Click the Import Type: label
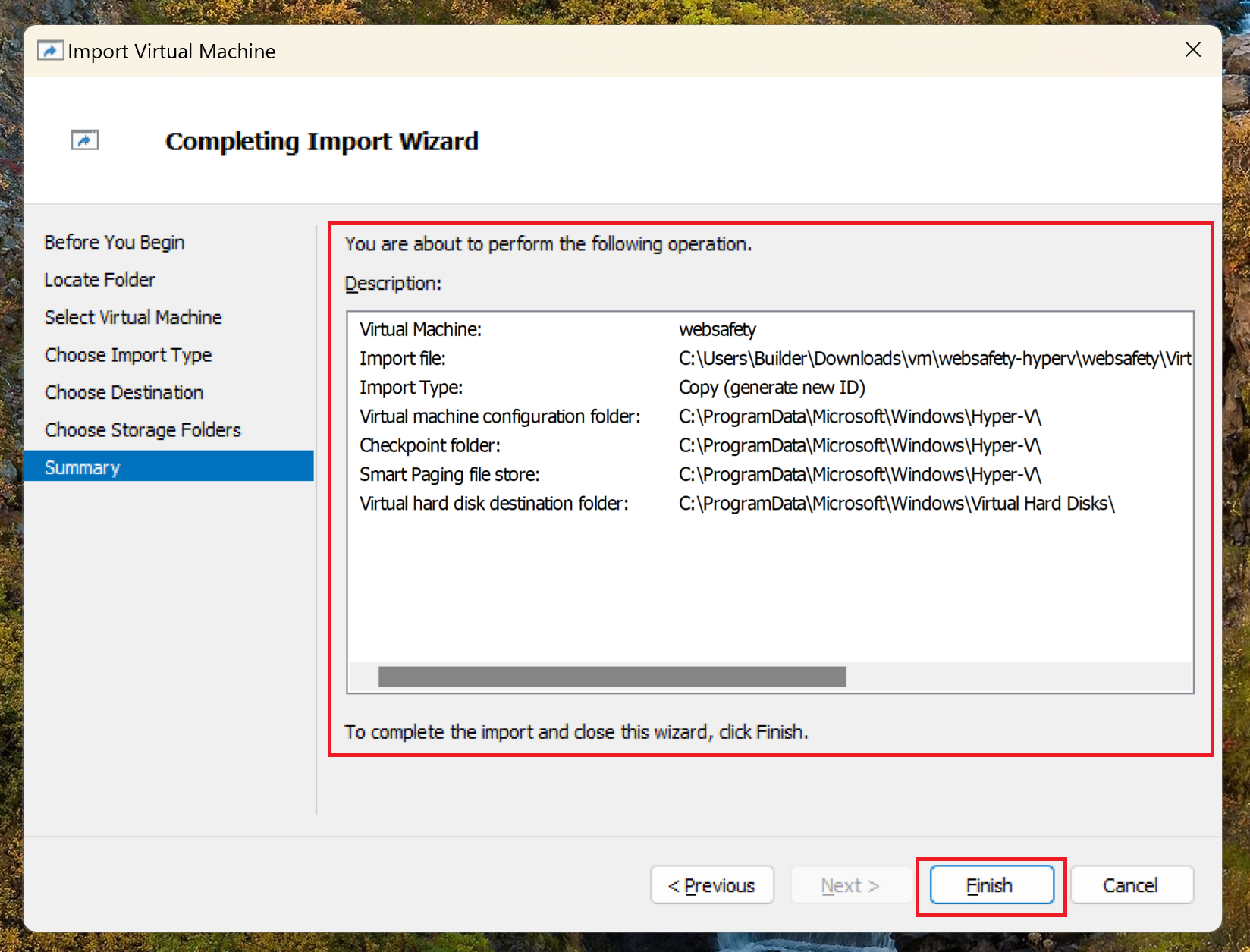1250x952 pixels. click(411, 388)
